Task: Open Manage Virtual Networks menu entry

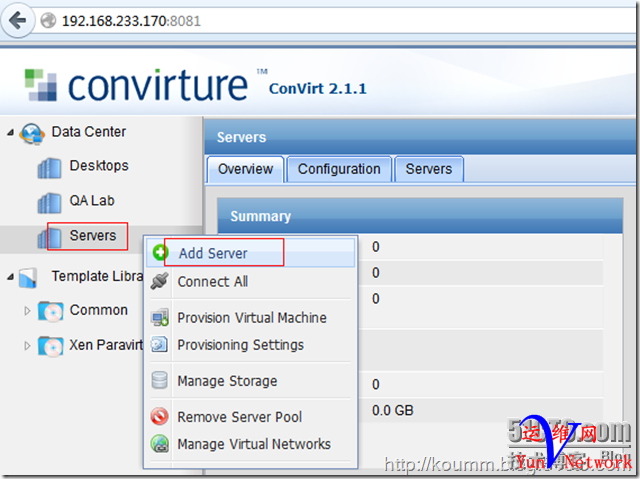Action: [250, 444]
